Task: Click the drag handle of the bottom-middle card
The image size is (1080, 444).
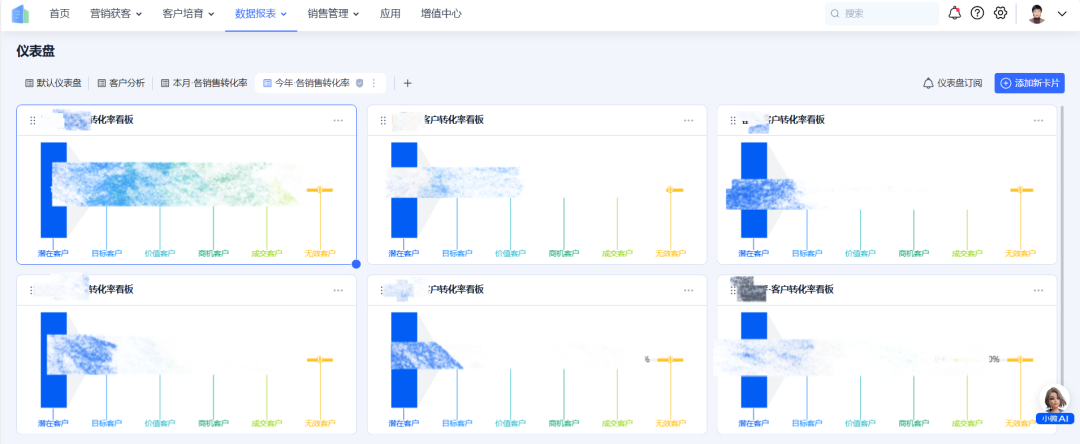Action: pos(383,290)
